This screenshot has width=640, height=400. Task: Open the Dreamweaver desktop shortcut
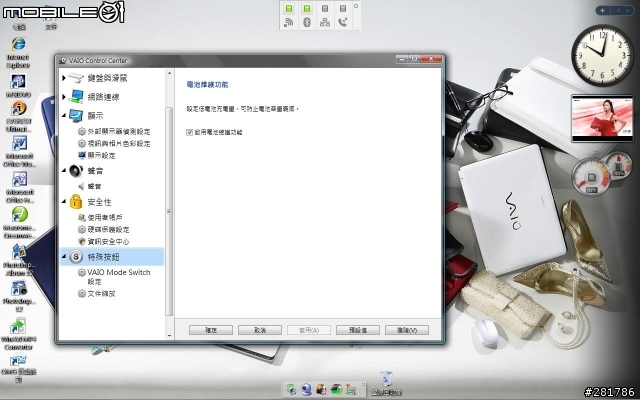tap(19, 223)
